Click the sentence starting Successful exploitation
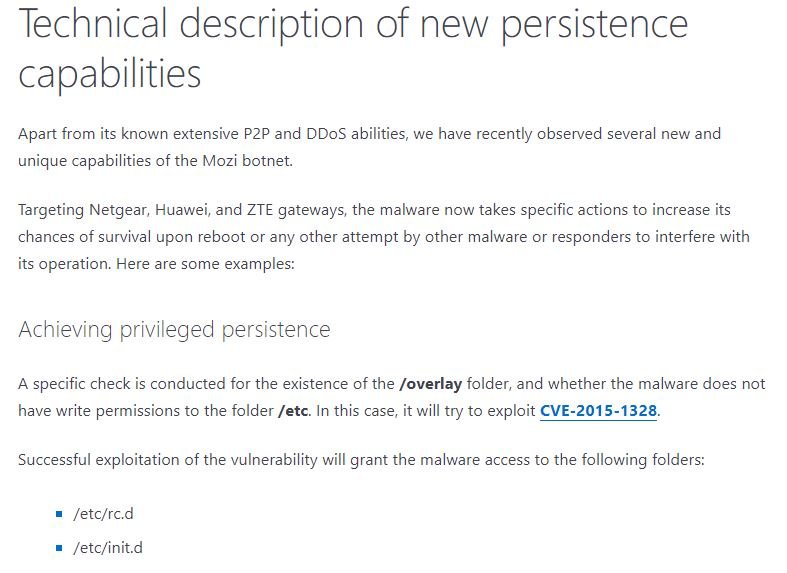The image size is (787, 573). tap(361, 460)
